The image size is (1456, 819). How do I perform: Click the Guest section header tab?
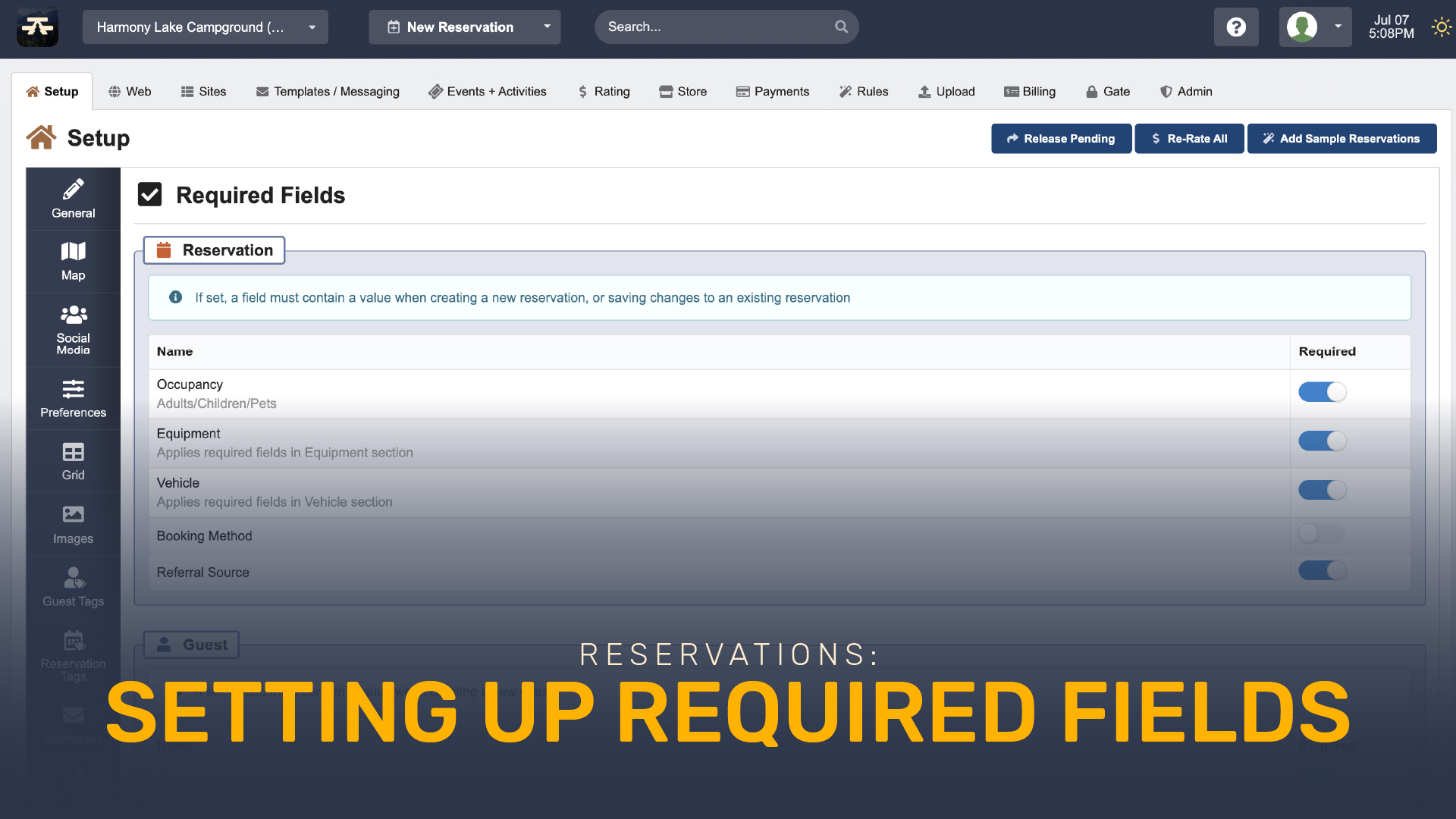click(x=191, y=645)
